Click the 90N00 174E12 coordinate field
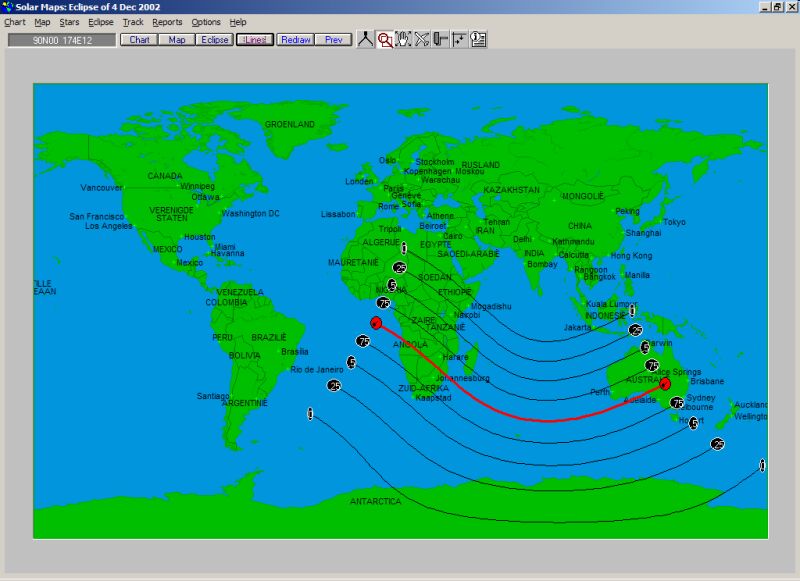Screen dimensions: 800x581 [62, 40]
